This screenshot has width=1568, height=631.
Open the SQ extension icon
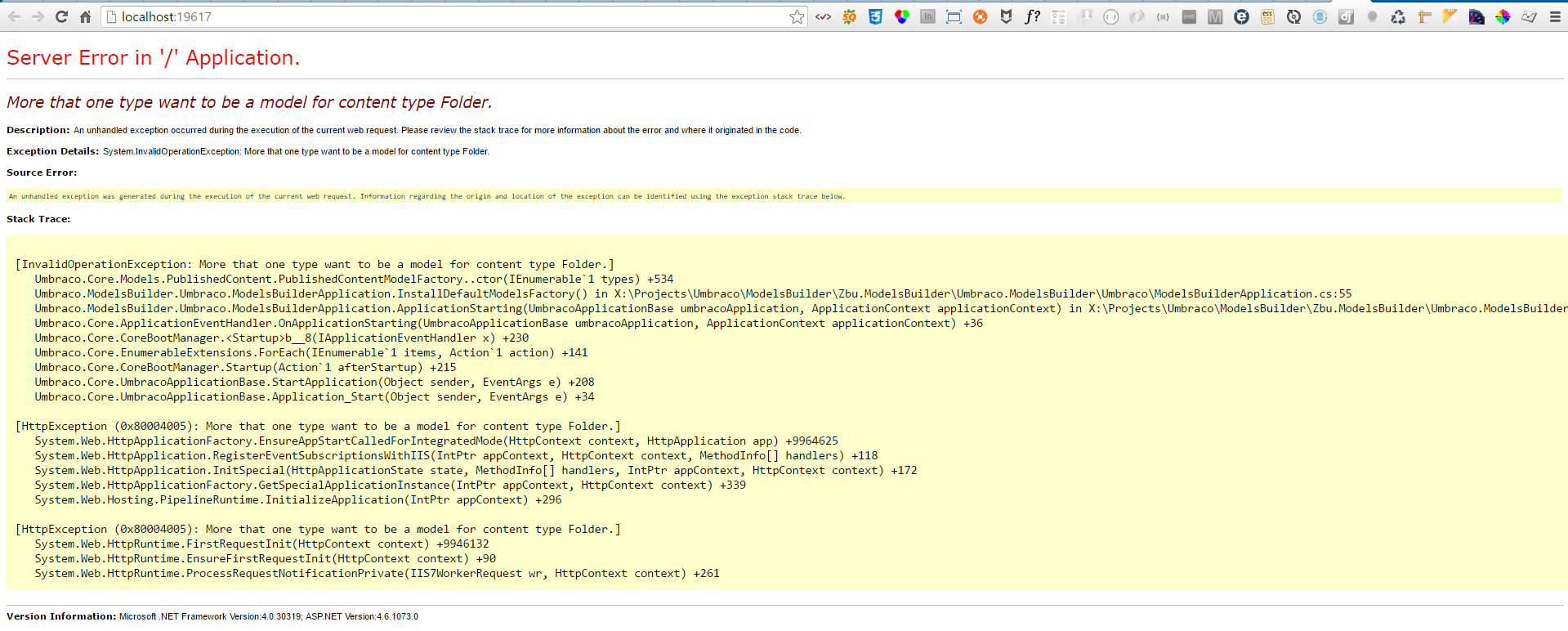[x=850, y=16]
